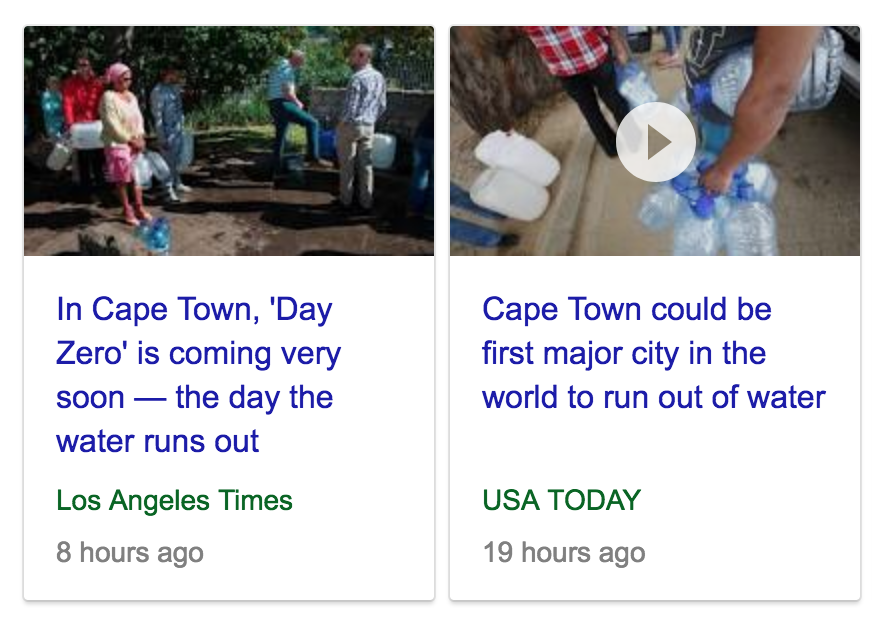Click the blue bottles on the ground in left photo
Screen dimensions: 872x618
pos(153,234)
